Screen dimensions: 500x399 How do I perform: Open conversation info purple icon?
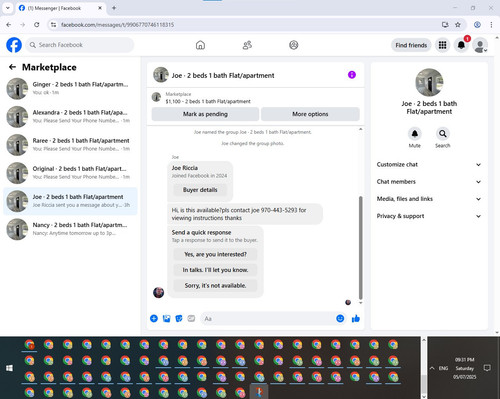[352, 75]
